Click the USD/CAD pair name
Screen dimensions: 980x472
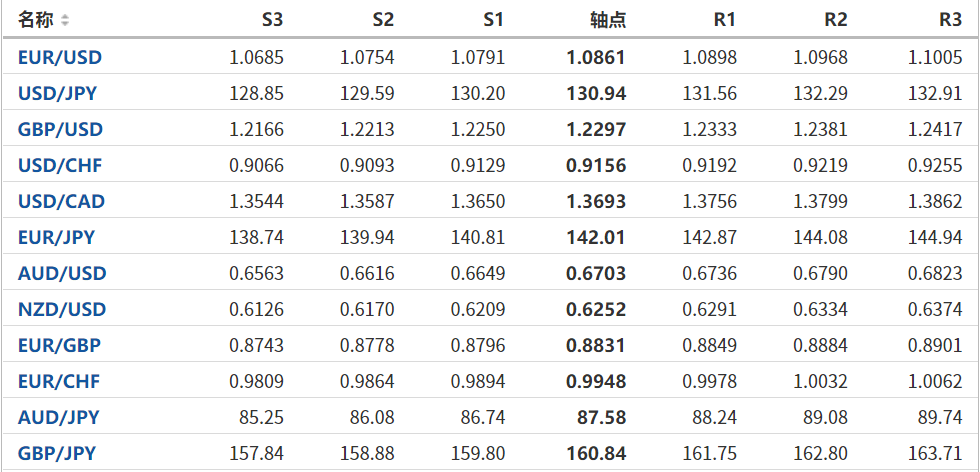coord(61,202)
